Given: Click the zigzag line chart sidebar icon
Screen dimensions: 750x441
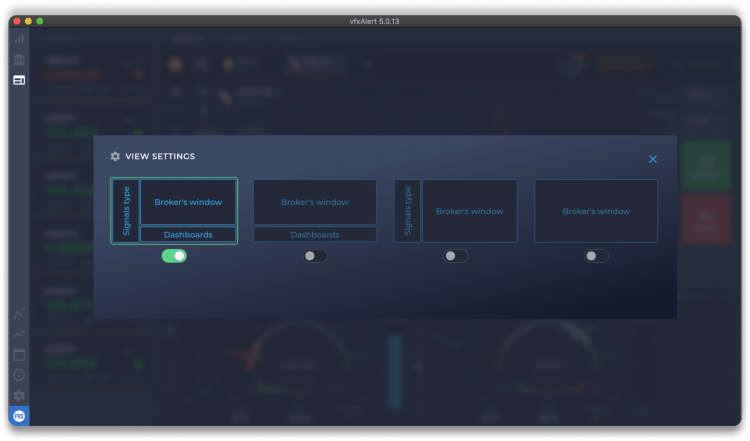Looking at the screenshot, I should click(19, 313).
